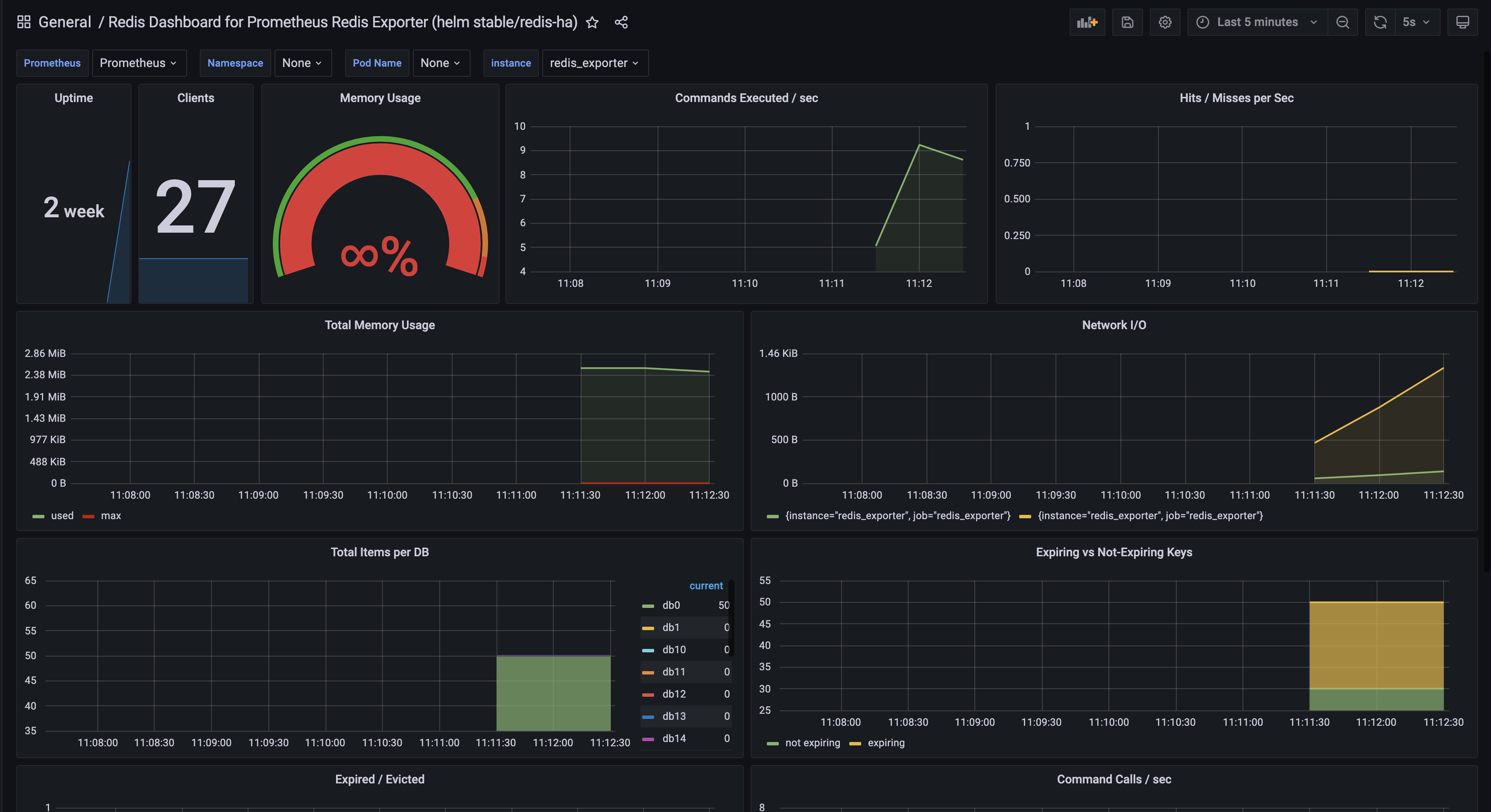The height and width of the screenshot is (812, 1491).
Task: Zoom out the time range with magnifier icon
Action: click(1343, 22)
